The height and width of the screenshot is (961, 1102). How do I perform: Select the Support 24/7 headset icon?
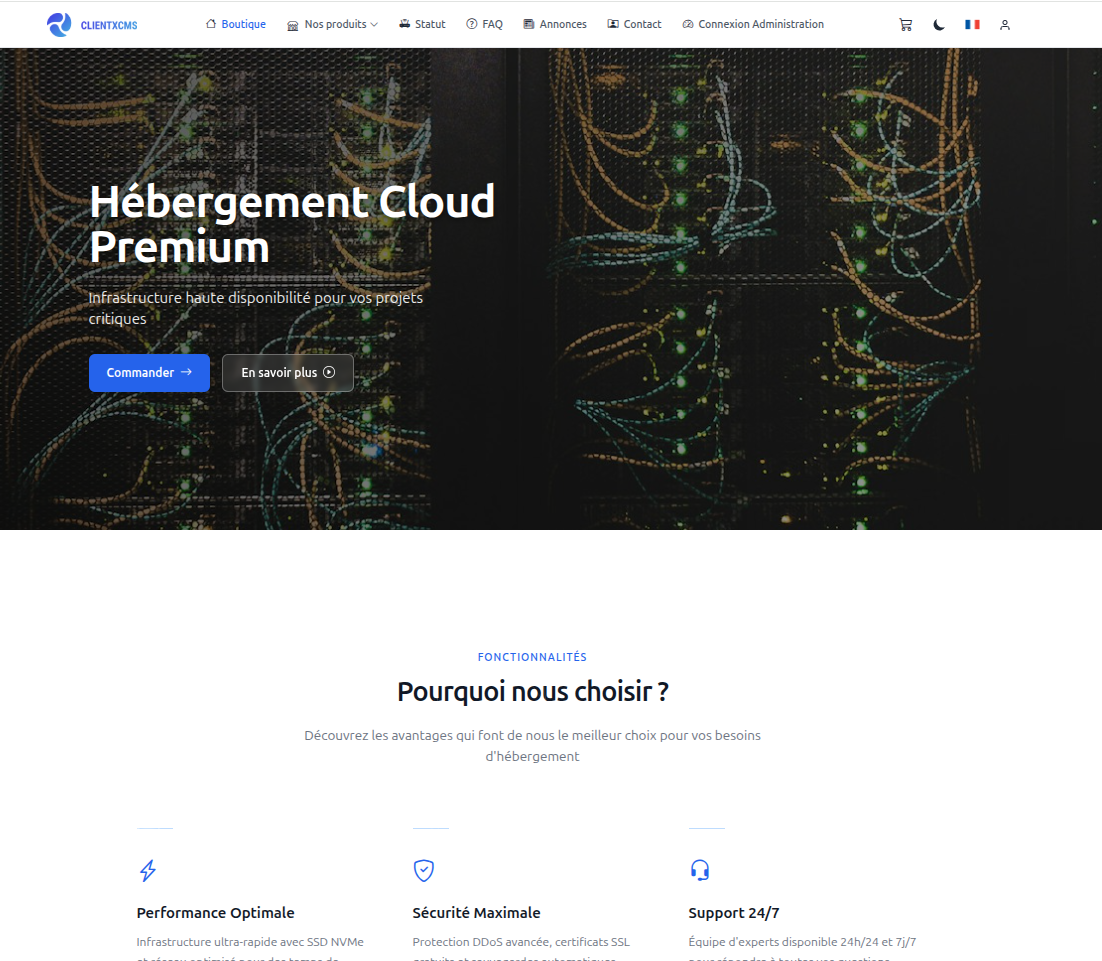pos(699,870)
